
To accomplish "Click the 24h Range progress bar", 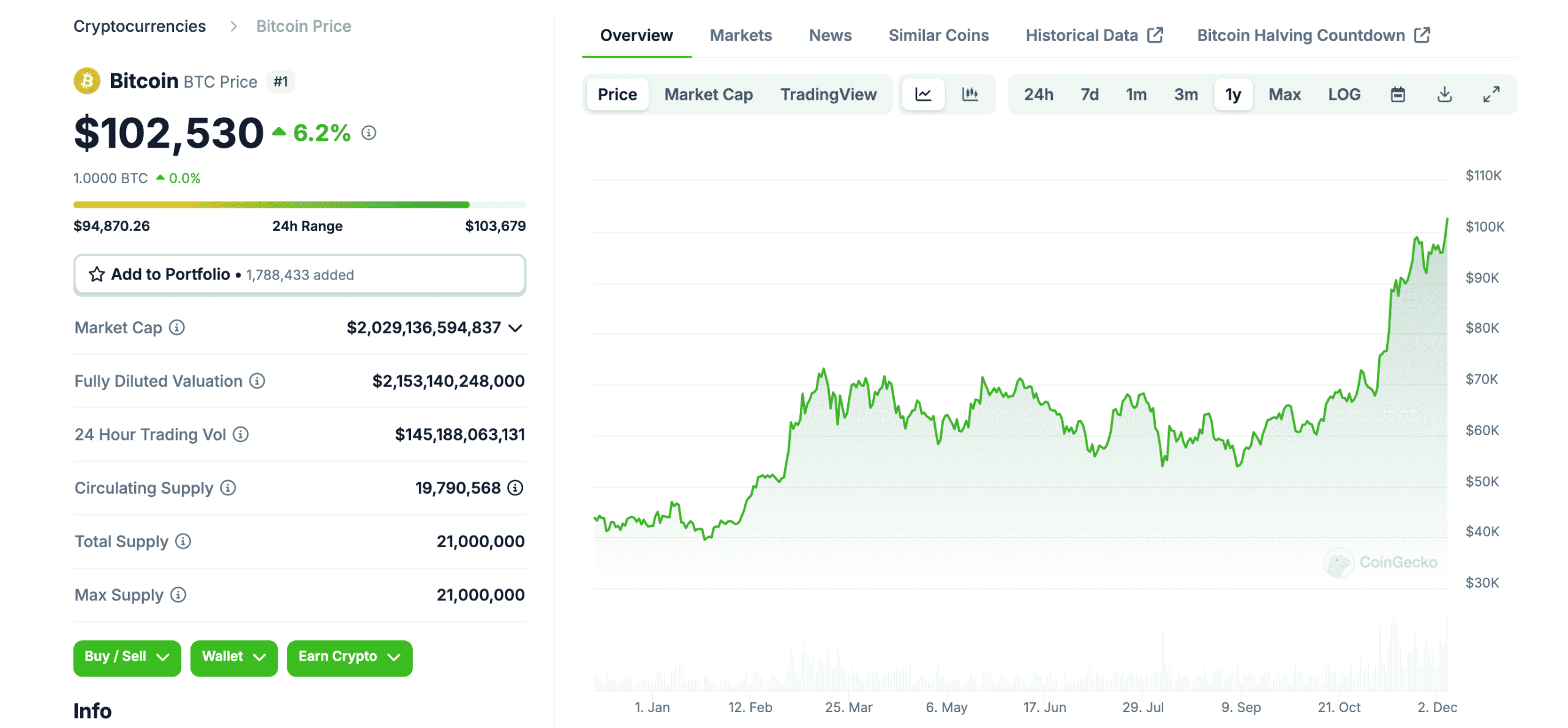I will 300,205.
